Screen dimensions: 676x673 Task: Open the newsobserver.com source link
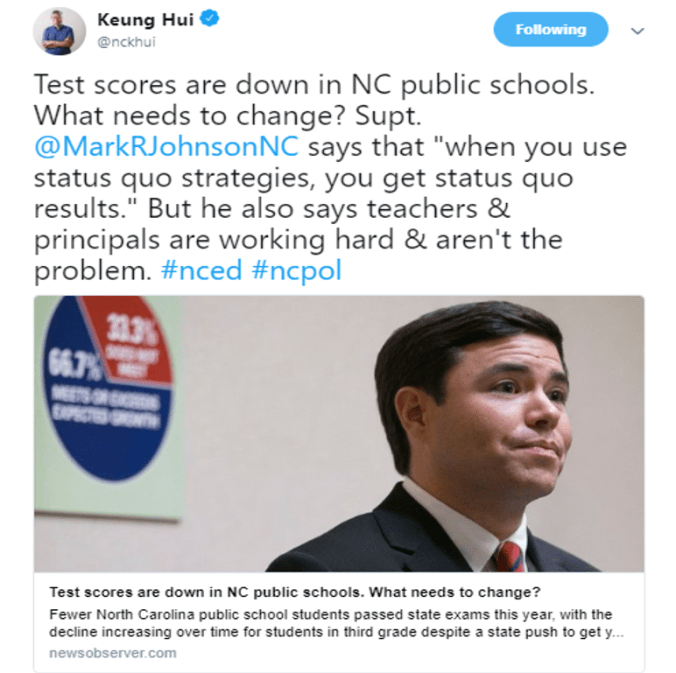(x=113, y=653)
